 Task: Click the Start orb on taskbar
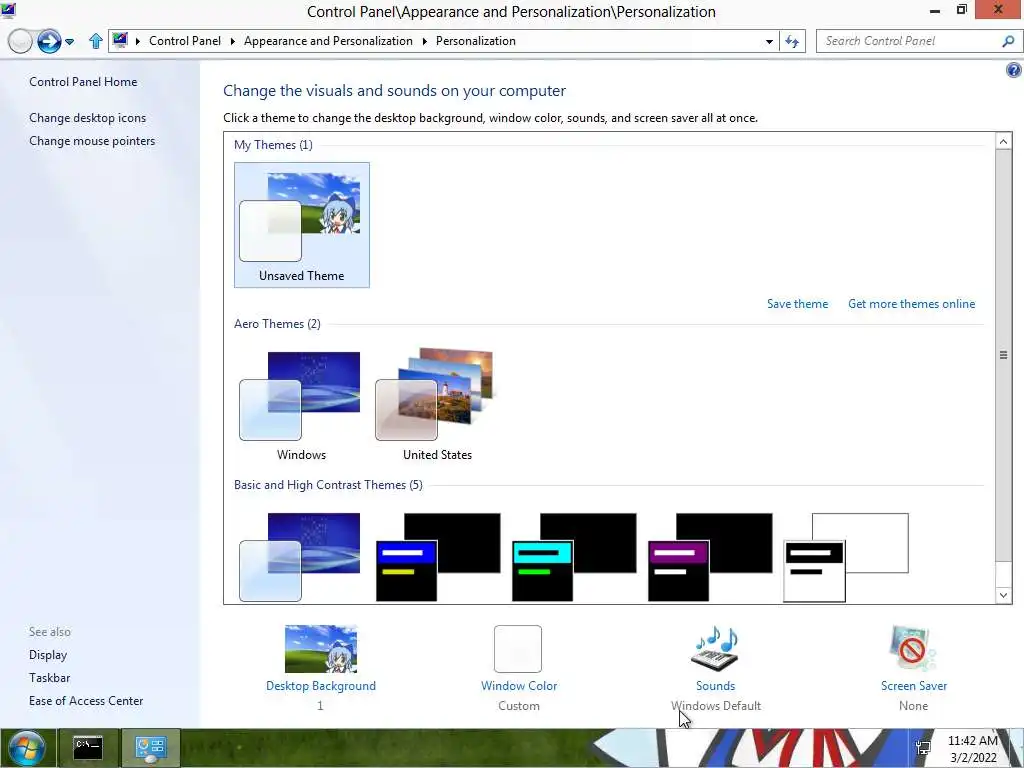coord(26,748)
